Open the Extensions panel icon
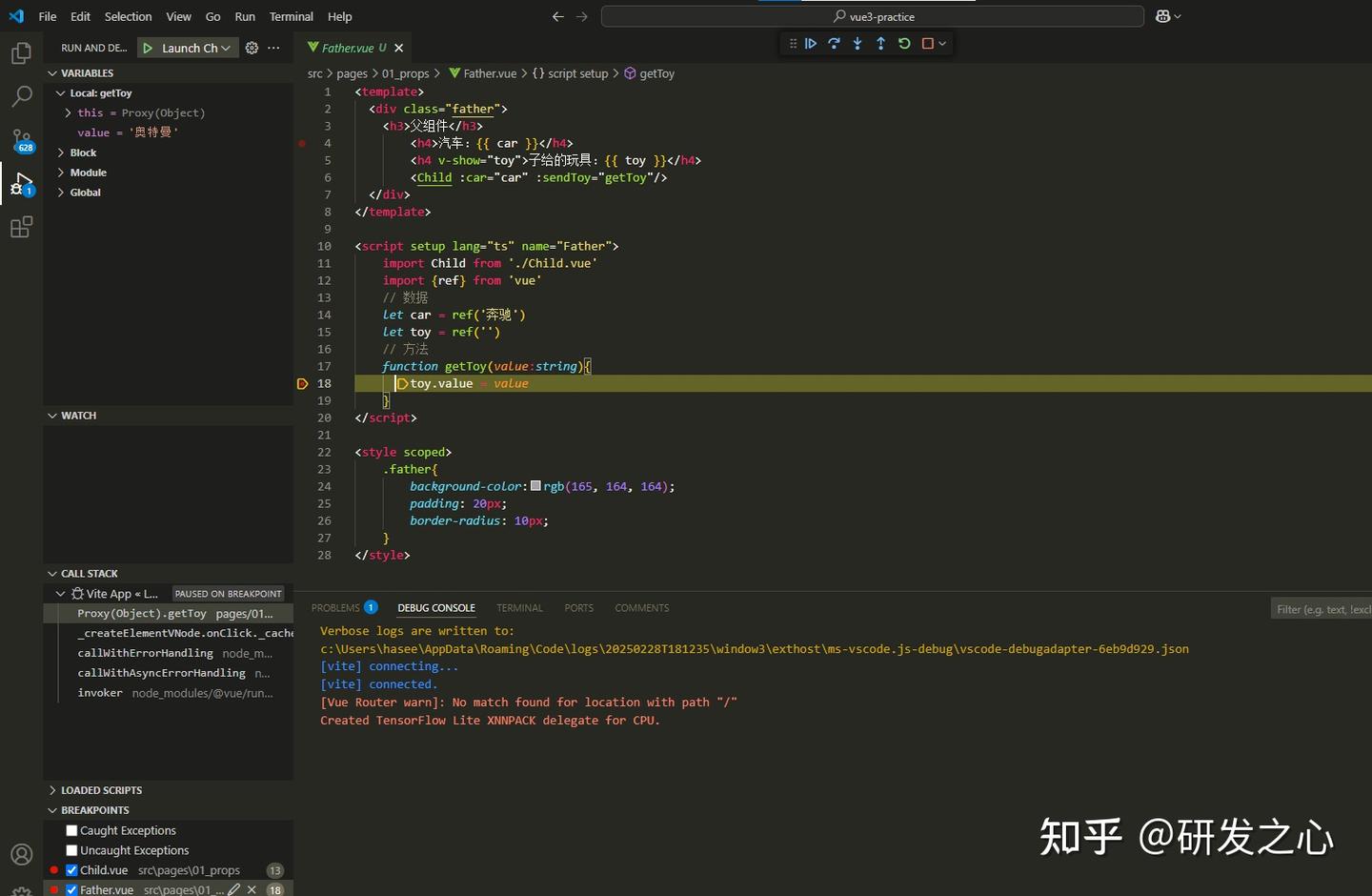The height and width of the screenshot is (896, 1372). click(21, 227)
